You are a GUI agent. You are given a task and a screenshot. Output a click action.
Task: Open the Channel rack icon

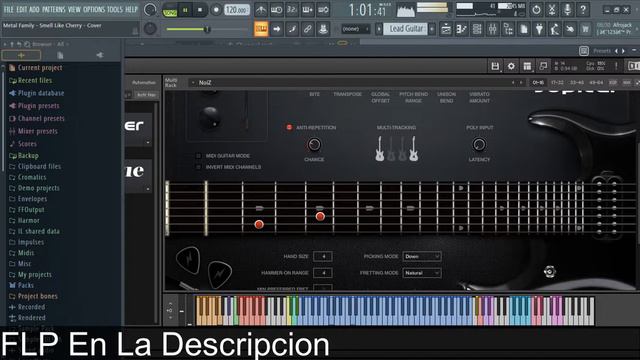click(x=477, y=29)
